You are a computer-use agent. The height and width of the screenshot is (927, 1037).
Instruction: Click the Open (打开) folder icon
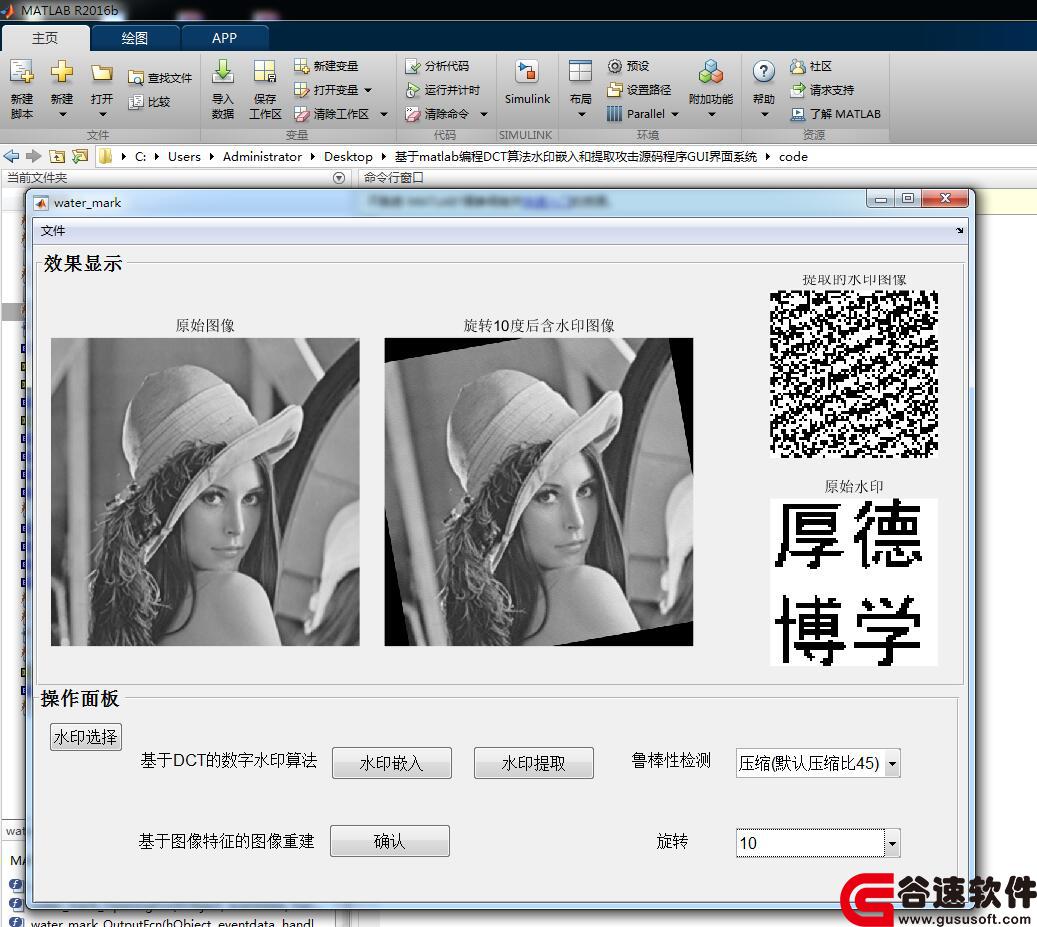pos(102,71)
